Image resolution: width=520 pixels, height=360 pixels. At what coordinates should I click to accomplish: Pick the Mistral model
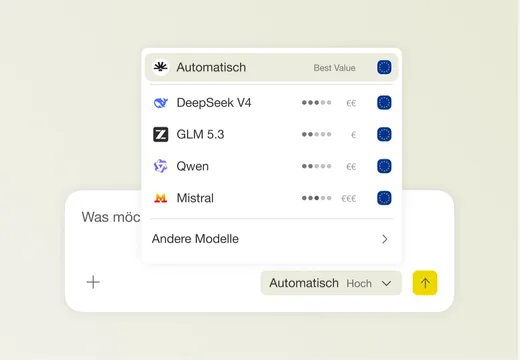[272, 198]
